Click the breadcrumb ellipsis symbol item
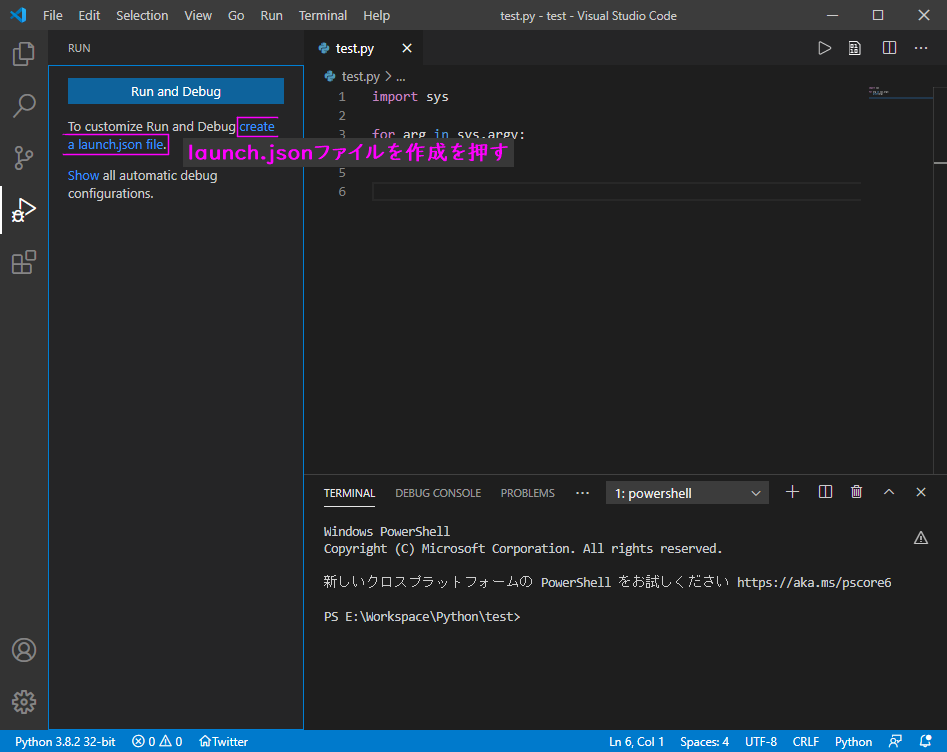947x752 pixels. point(400,77)
